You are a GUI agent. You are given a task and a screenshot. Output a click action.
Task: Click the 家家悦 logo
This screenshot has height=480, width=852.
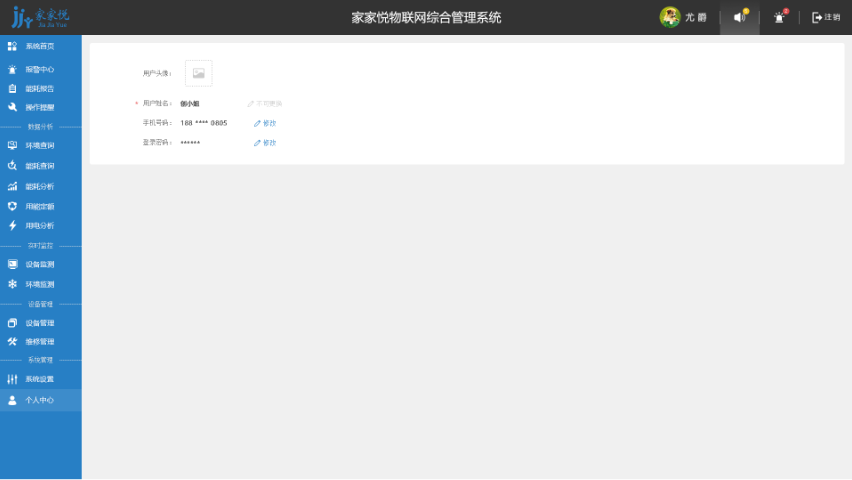point(40,17)
